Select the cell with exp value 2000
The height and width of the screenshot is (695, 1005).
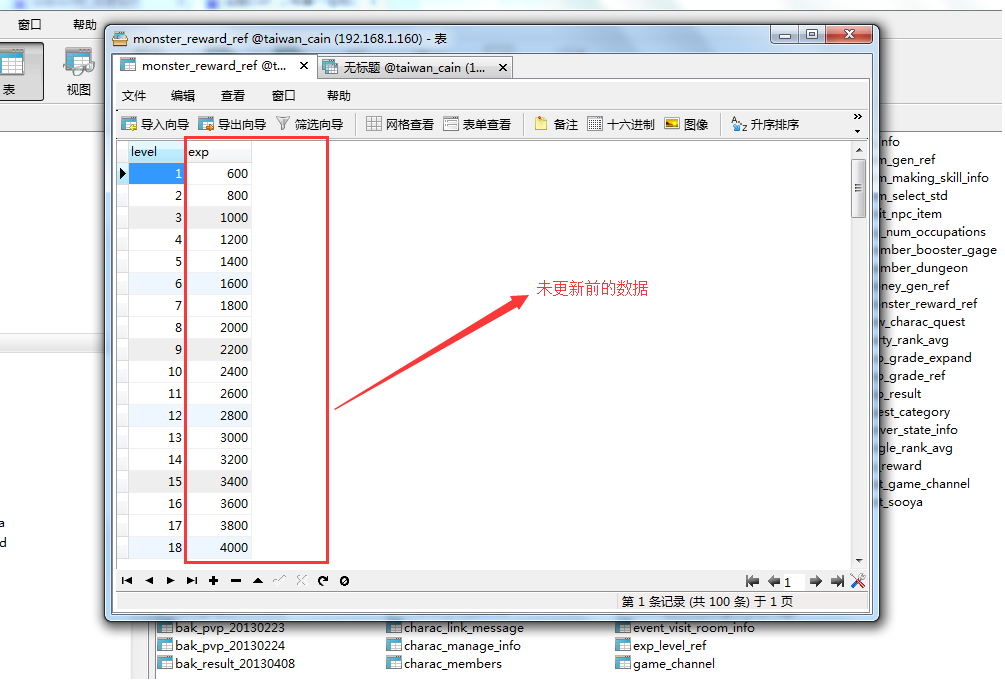coord(218,328)
